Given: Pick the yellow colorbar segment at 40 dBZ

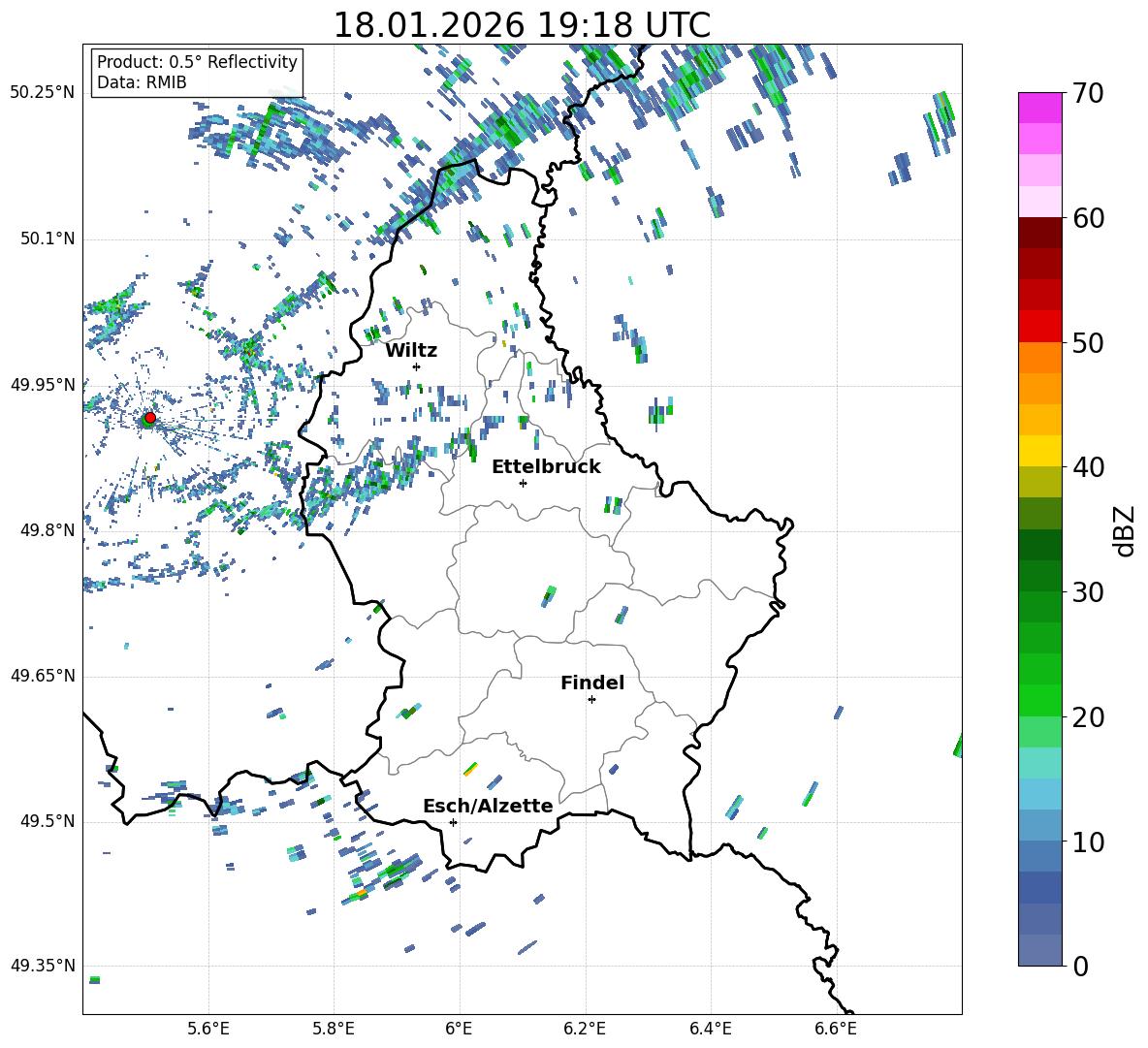Looking at the screenshot, I should tap(1040, 452).
